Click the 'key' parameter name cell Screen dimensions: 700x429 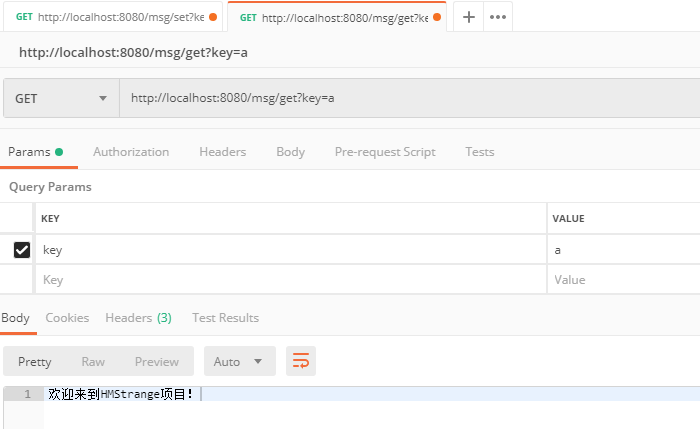click(x=291, y=250)
